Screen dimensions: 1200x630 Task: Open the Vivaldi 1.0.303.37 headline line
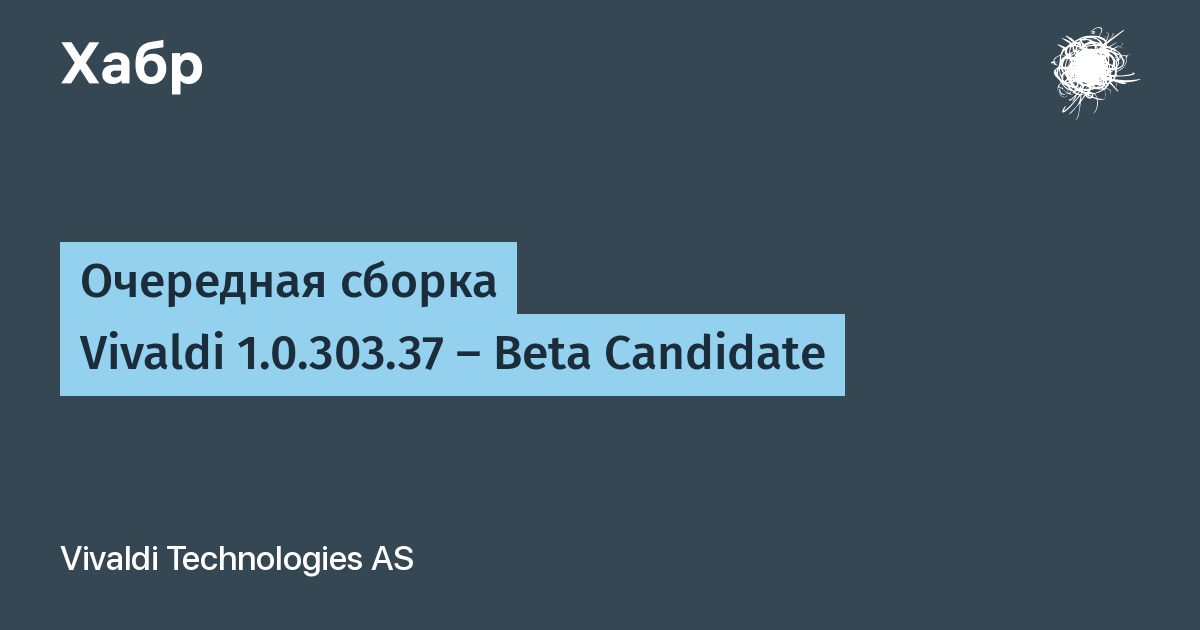click(452, 354)
